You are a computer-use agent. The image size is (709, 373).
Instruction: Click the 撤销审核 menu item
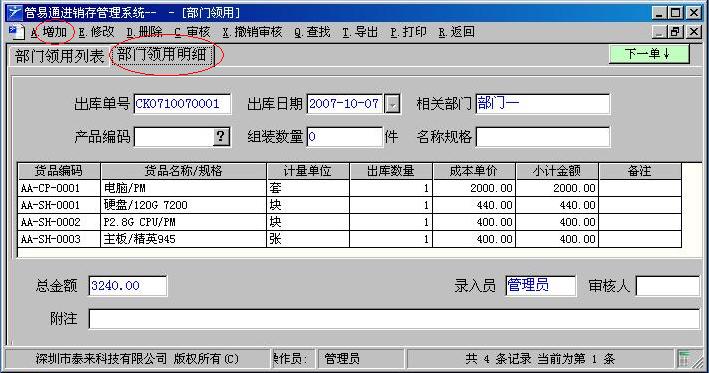(252, 32)
